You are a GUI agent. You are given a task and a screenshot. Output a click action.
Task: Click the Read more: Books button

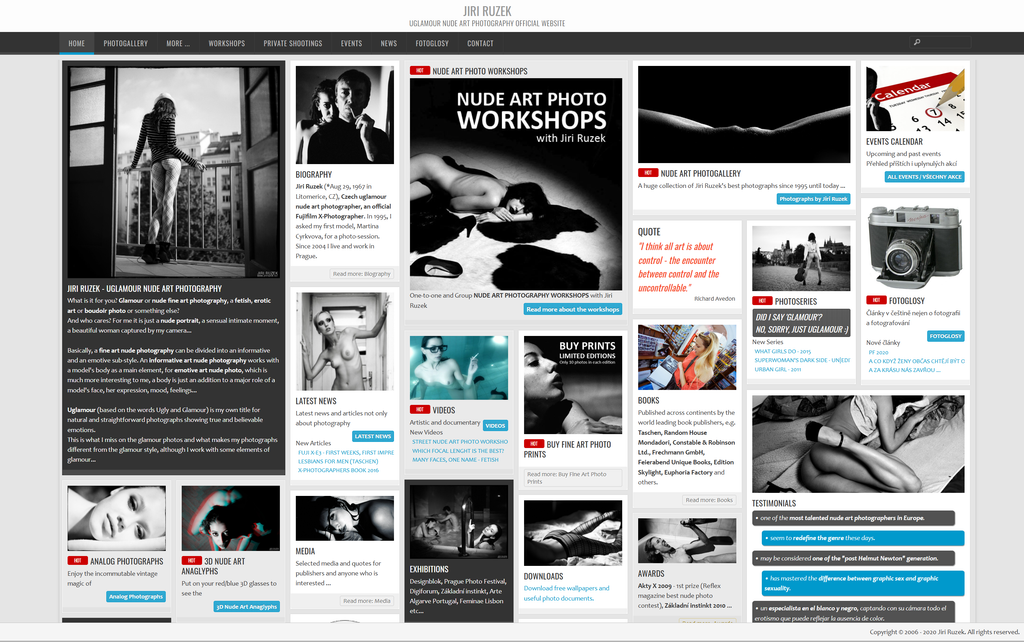point(709,500)
